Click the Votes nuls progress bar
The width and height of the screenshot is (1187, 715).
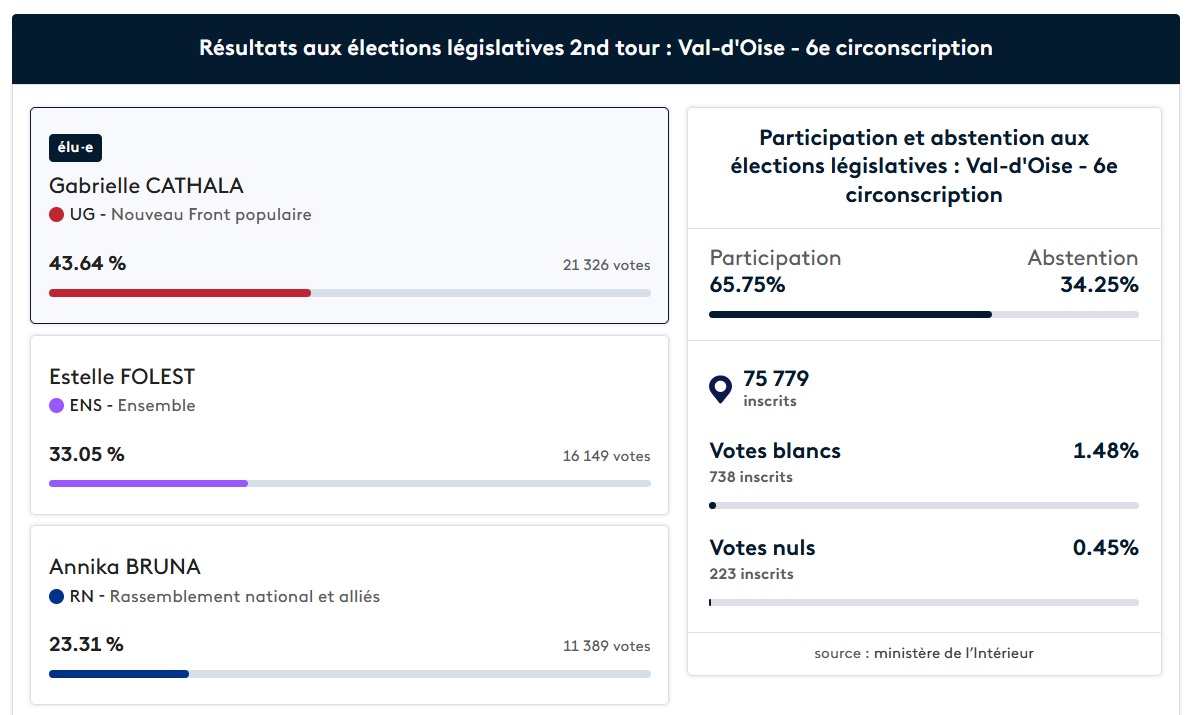coord(923,602)
